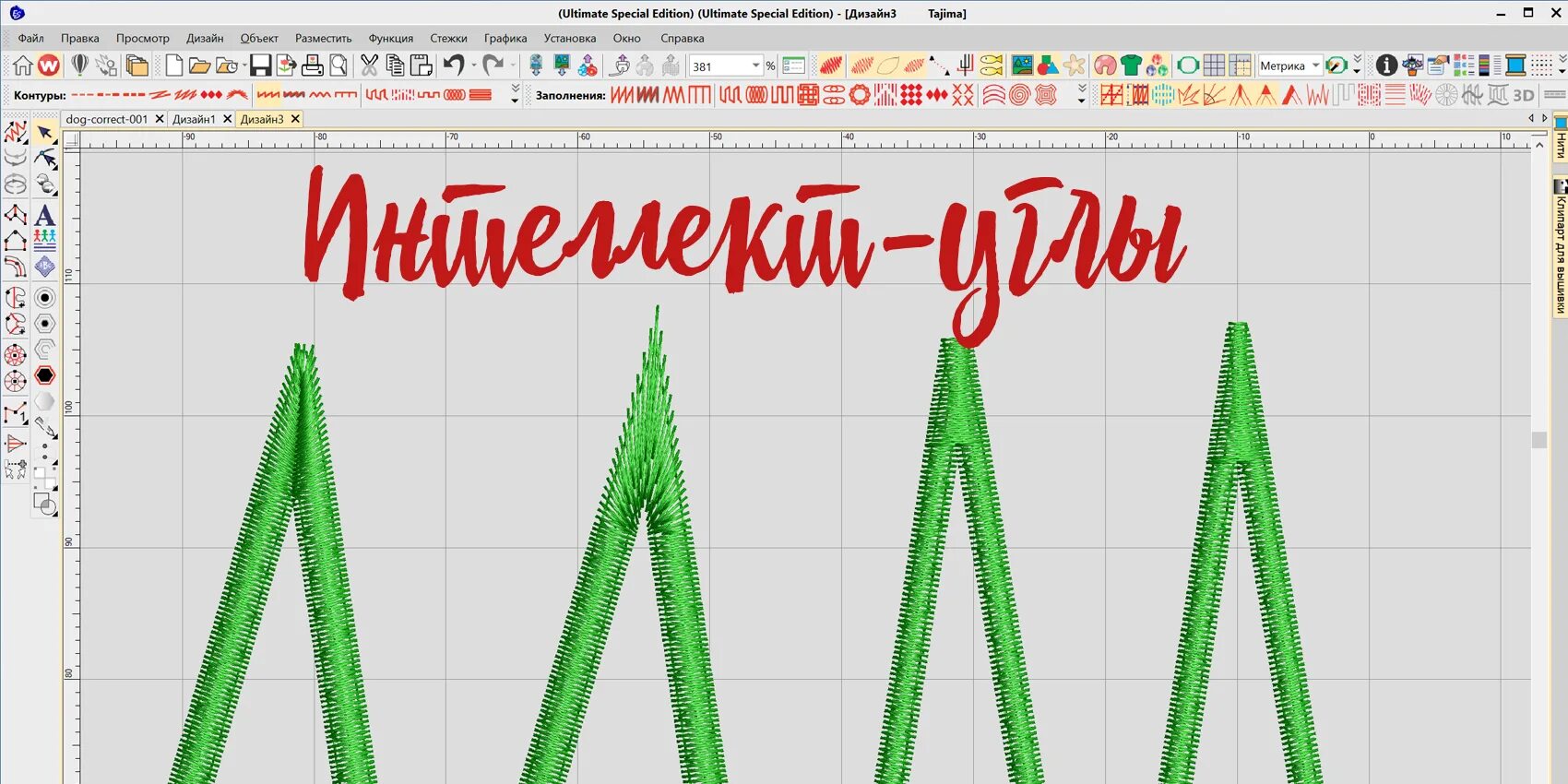This screenshot has height=784, width=1568.
Task: Expand the overflow chevron beside the hoop pencil icon
Action: (x=1357, y=65)
